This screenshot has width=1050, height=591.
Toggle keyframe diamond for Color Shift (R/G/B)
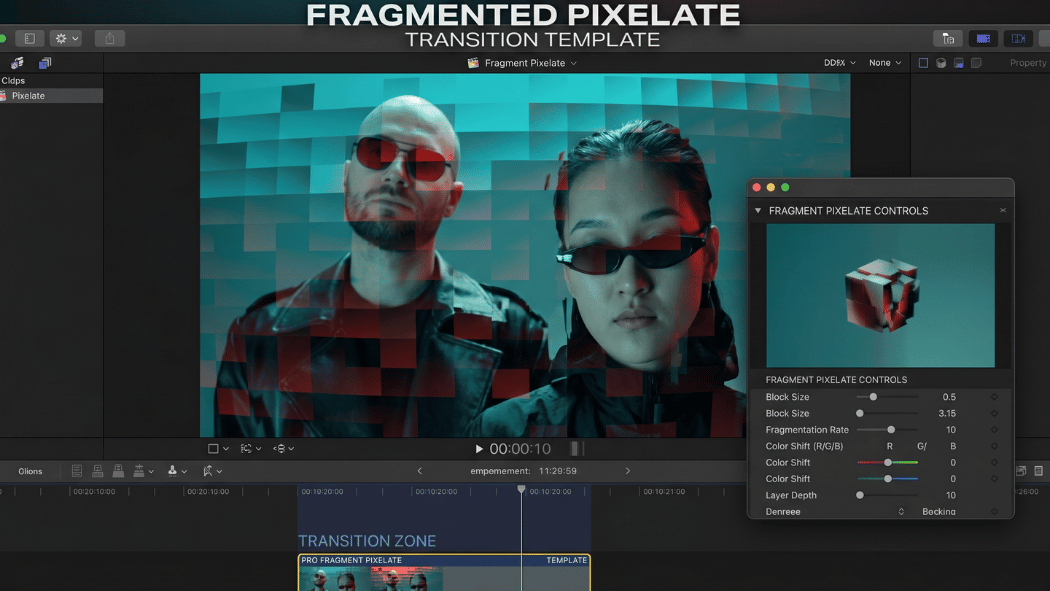tap(994, 446)
